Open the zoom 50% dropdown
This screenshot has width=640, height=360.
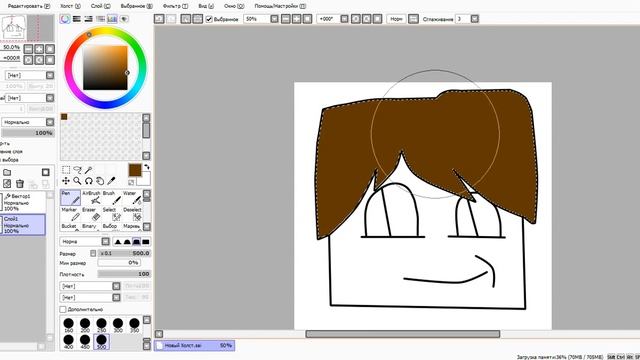click(274, 19)
